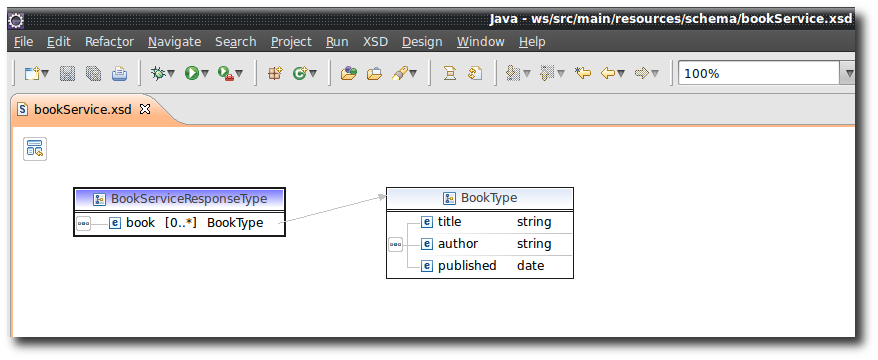878x360 pixels.
Task: Click the New Java Package icon
Action: pos(275,73)
